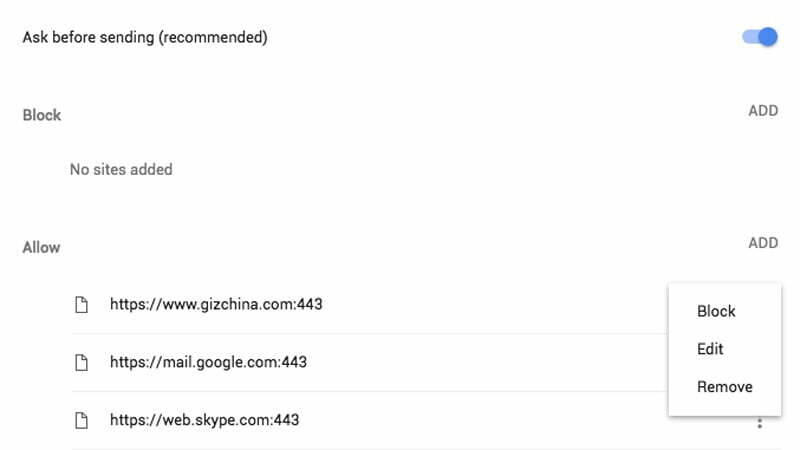
Task: Click the Allow section heading
Action: click(41, 247)
